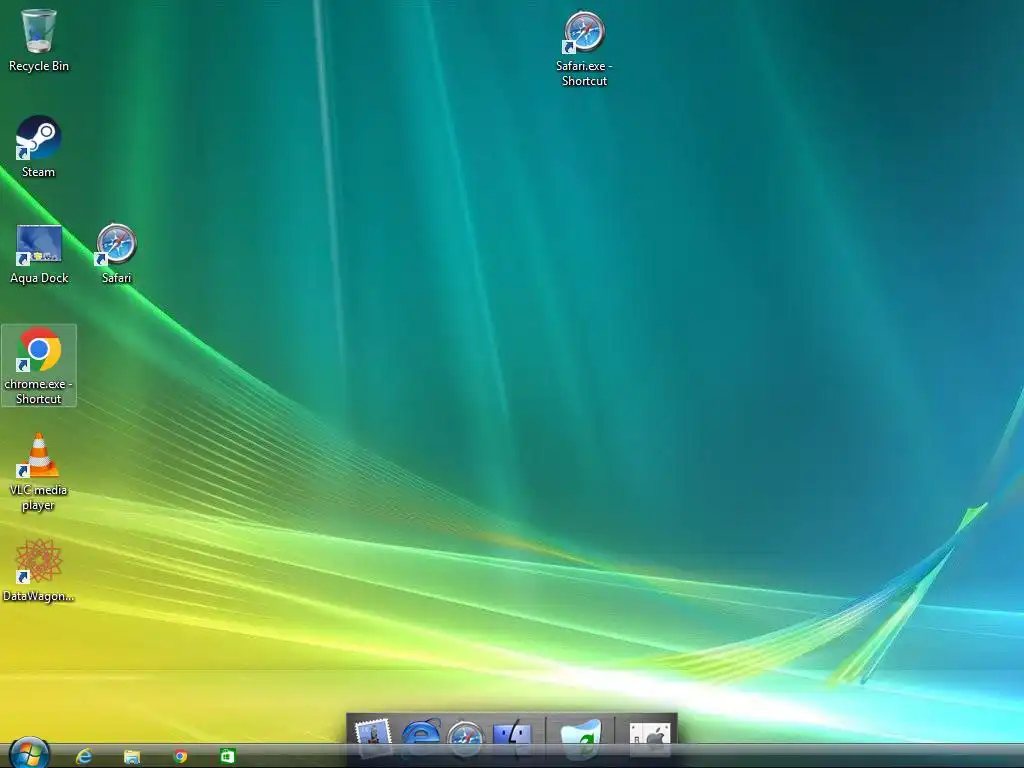This screenshot has height=768, width=1024.
Task: Open the Apple logo icon in dock
Action: point(650,737)
